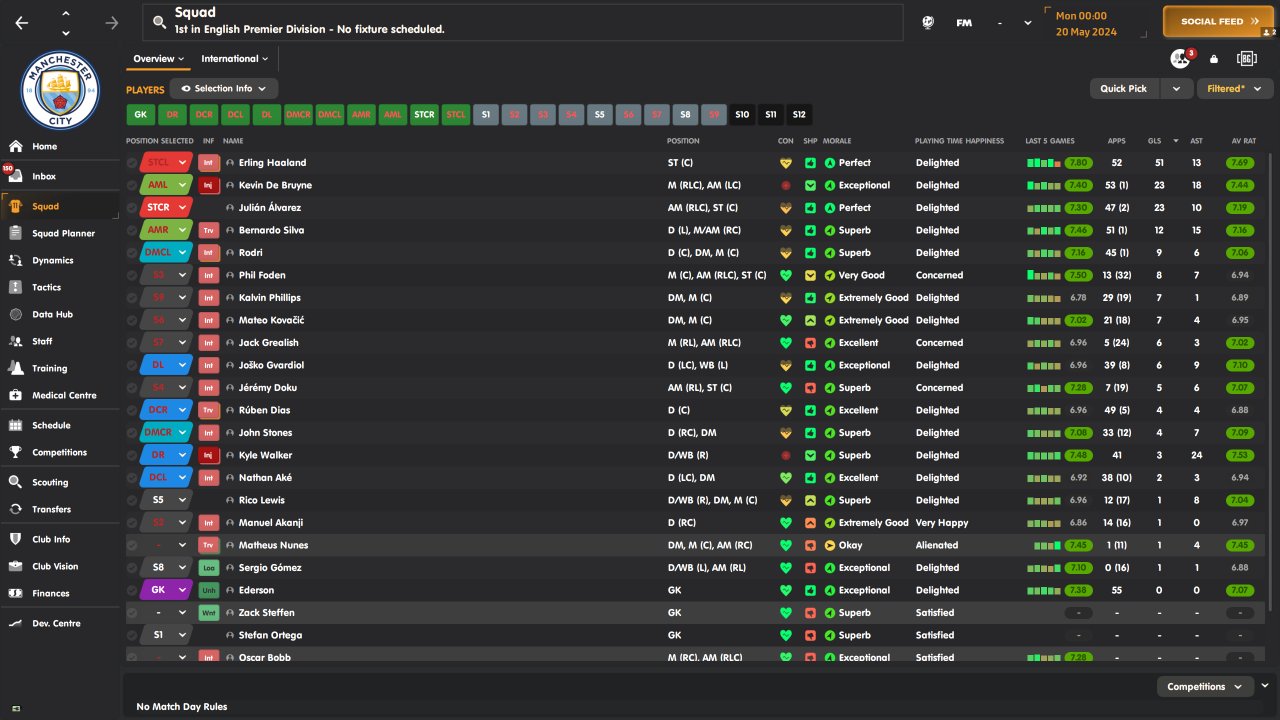Click the Quick Pick button
This screenshot has width=1280, height=720.
(x=1124, y=89)
